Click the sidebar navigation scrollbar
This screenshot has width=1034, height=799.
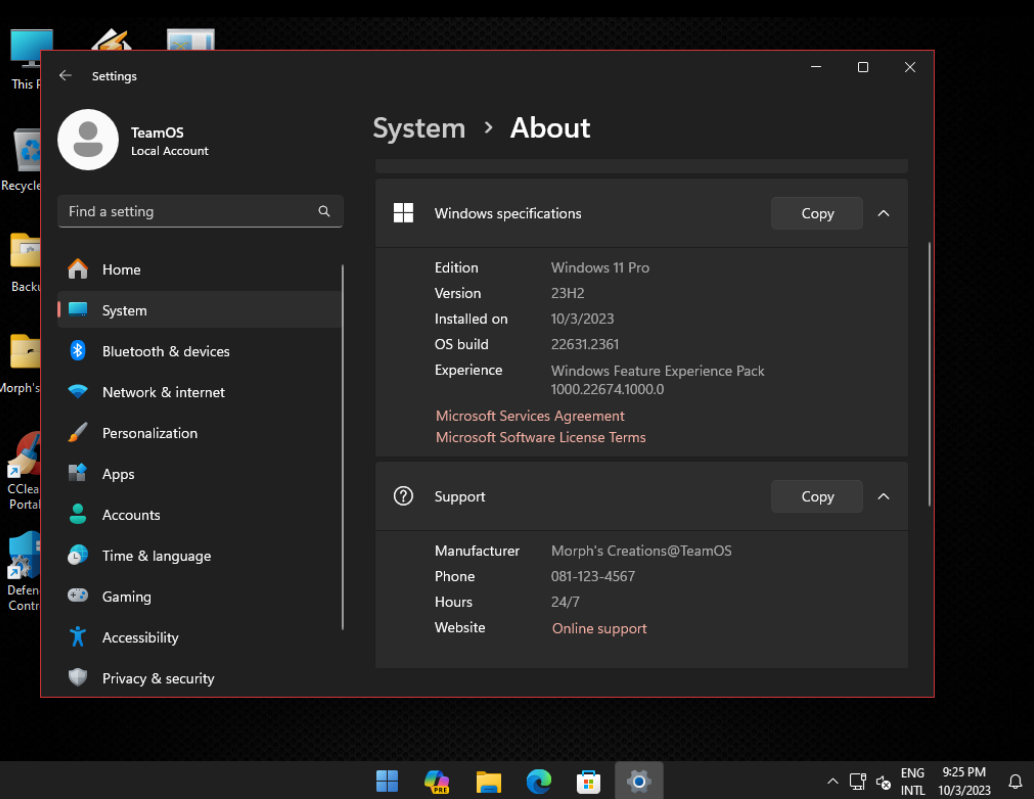tap(342, 447)
